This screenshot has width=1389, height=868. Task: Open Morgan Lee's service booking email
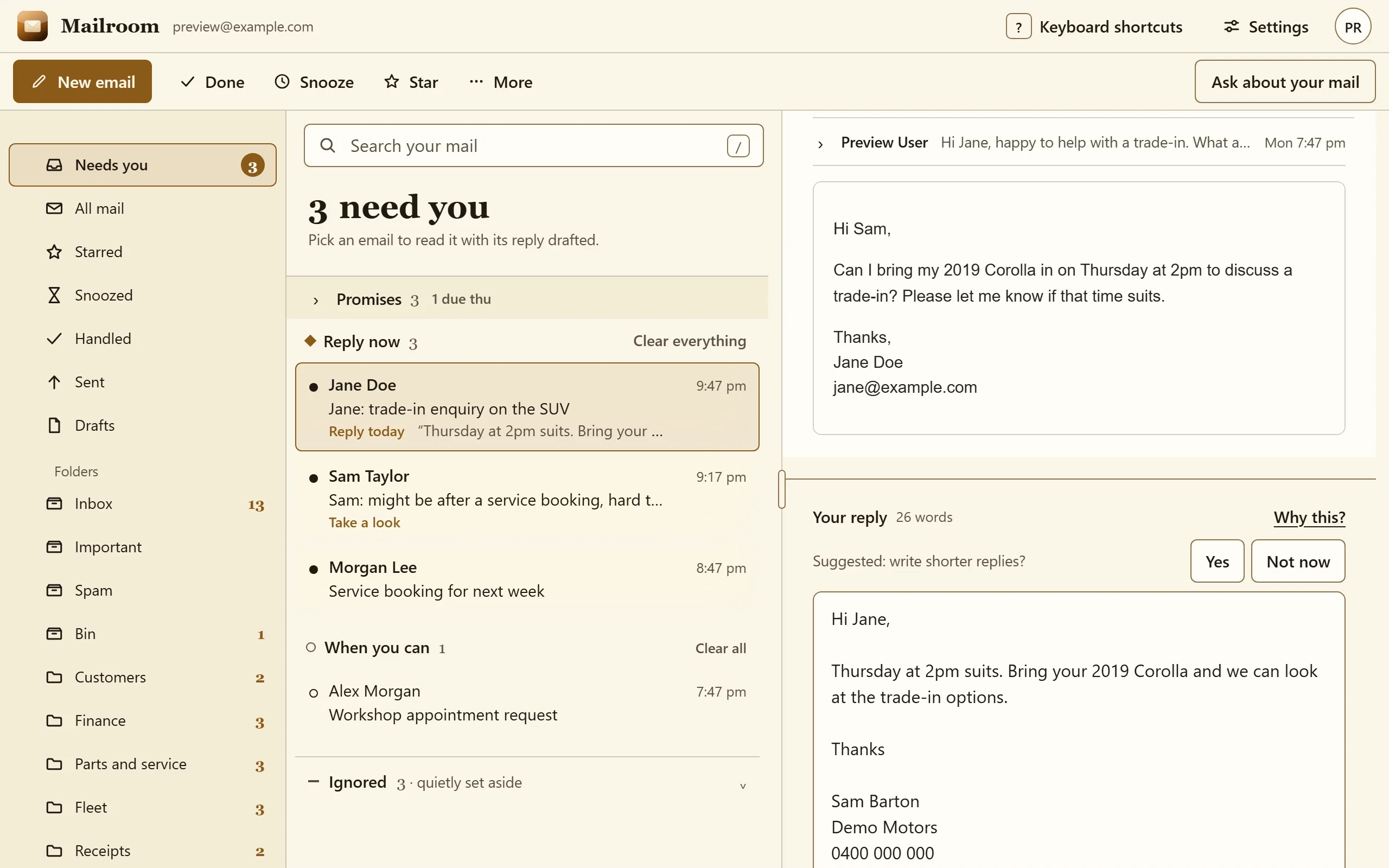(x=527, y=579)
